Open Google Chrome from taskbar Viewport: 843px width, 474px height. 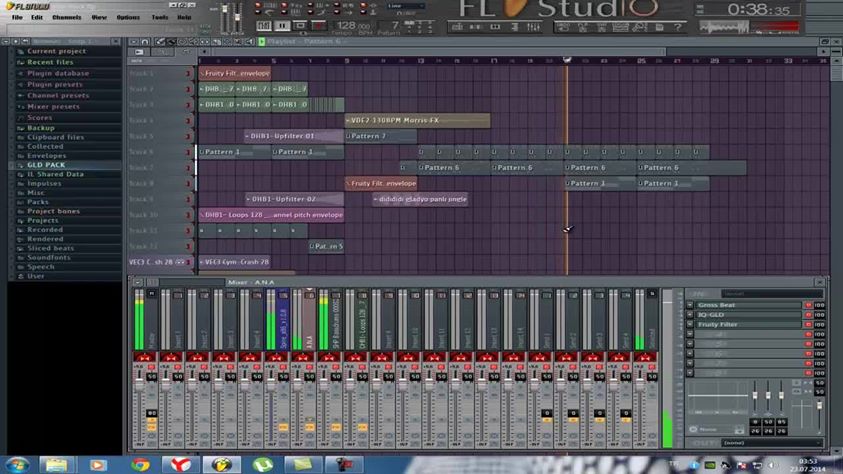coord(140,464)
